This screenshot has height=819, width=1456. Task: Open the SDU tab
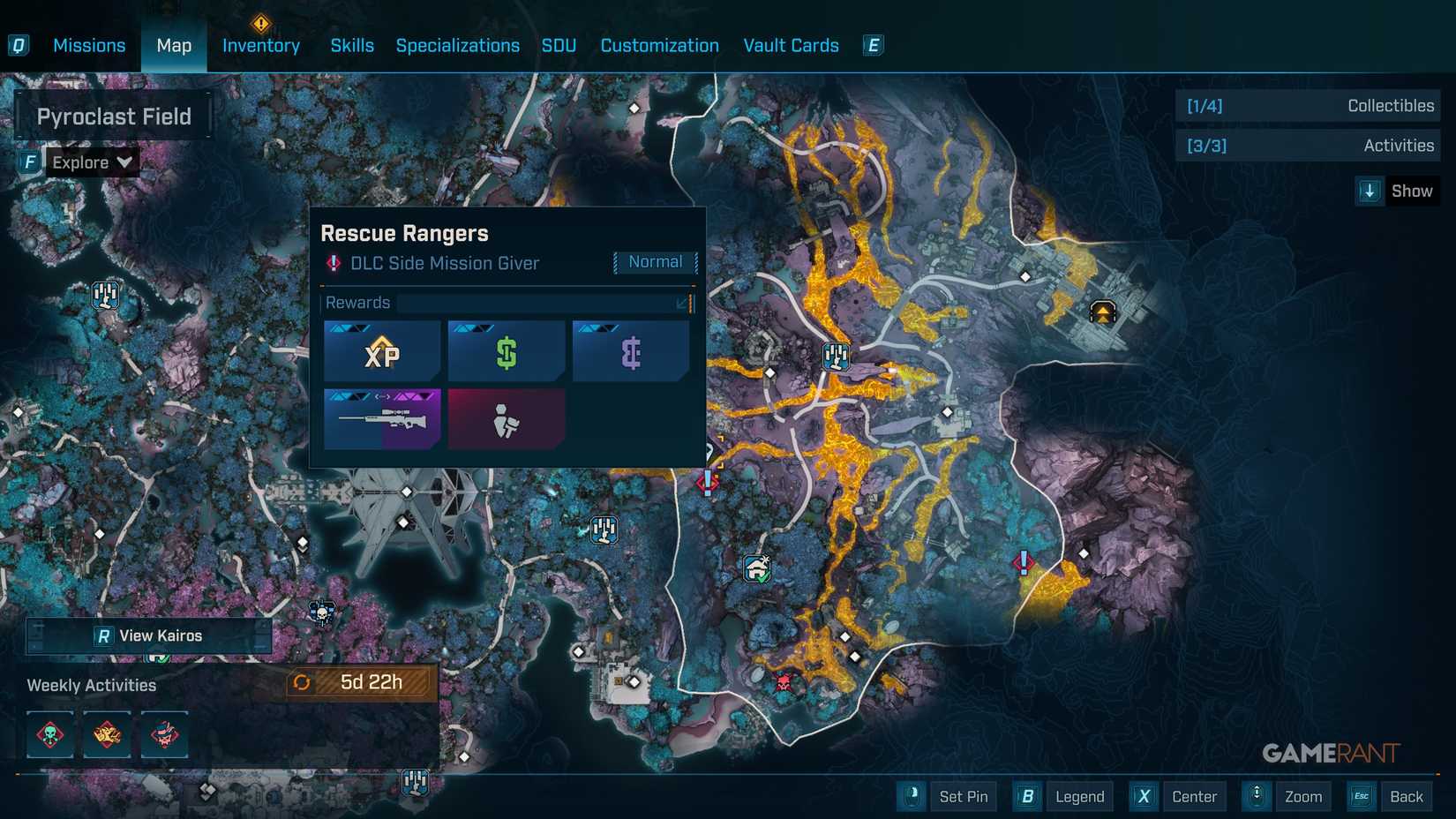pyautogui.click(x=559, y=45)
